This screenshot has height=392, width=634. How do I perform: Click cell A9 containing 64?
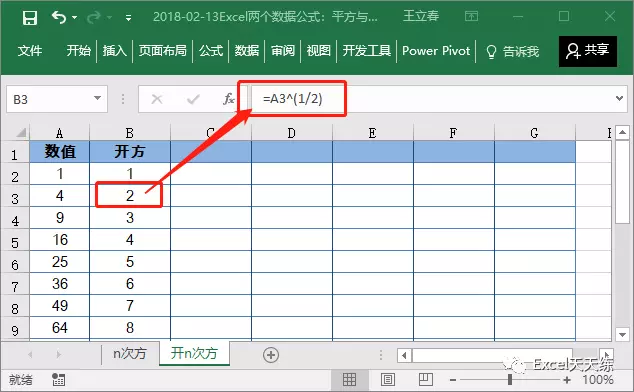point(59,328)
